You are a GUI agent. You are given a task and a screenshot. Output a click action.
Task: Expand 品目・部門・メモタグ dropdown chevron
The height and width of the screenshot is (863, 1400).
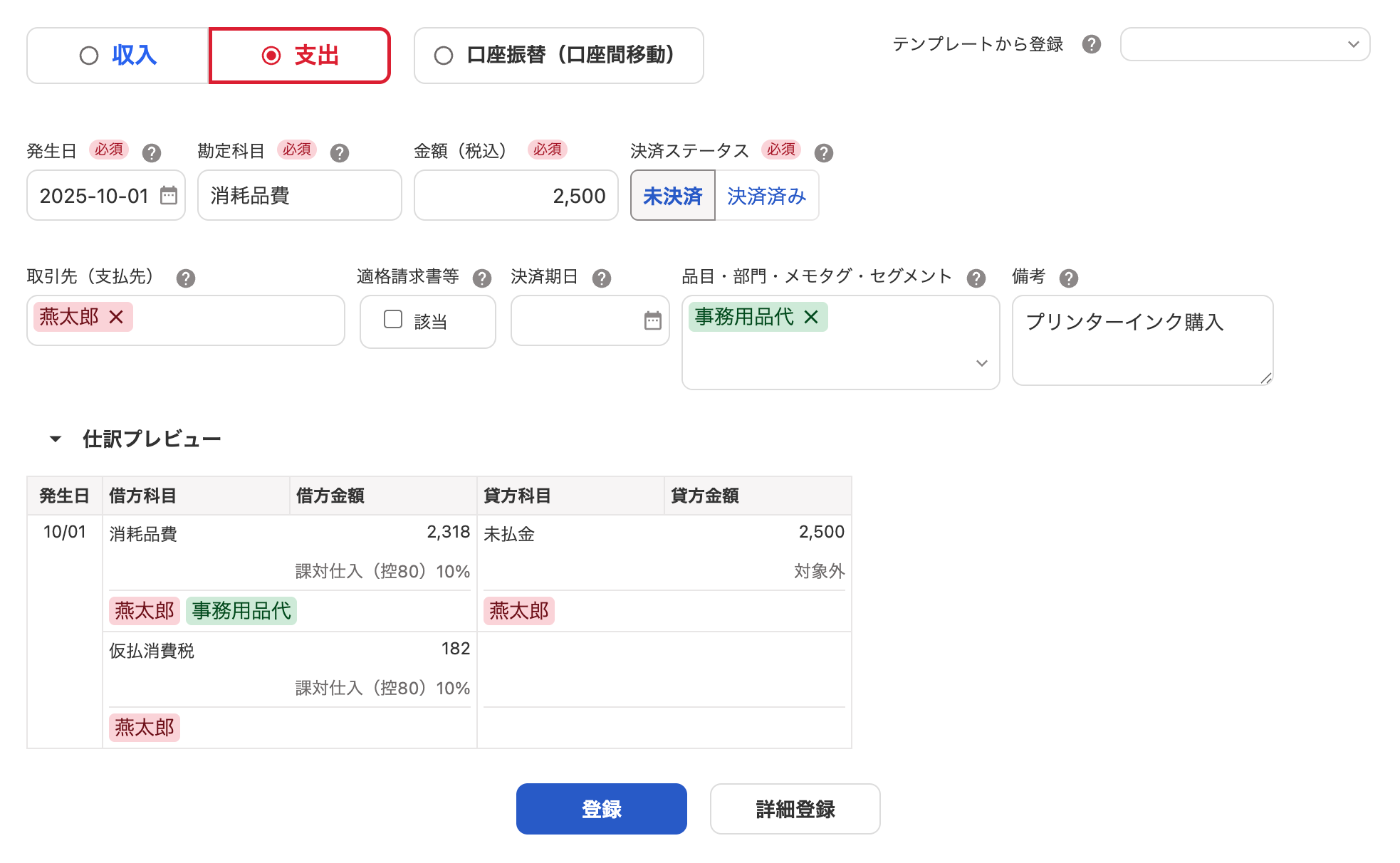point(981,363)
